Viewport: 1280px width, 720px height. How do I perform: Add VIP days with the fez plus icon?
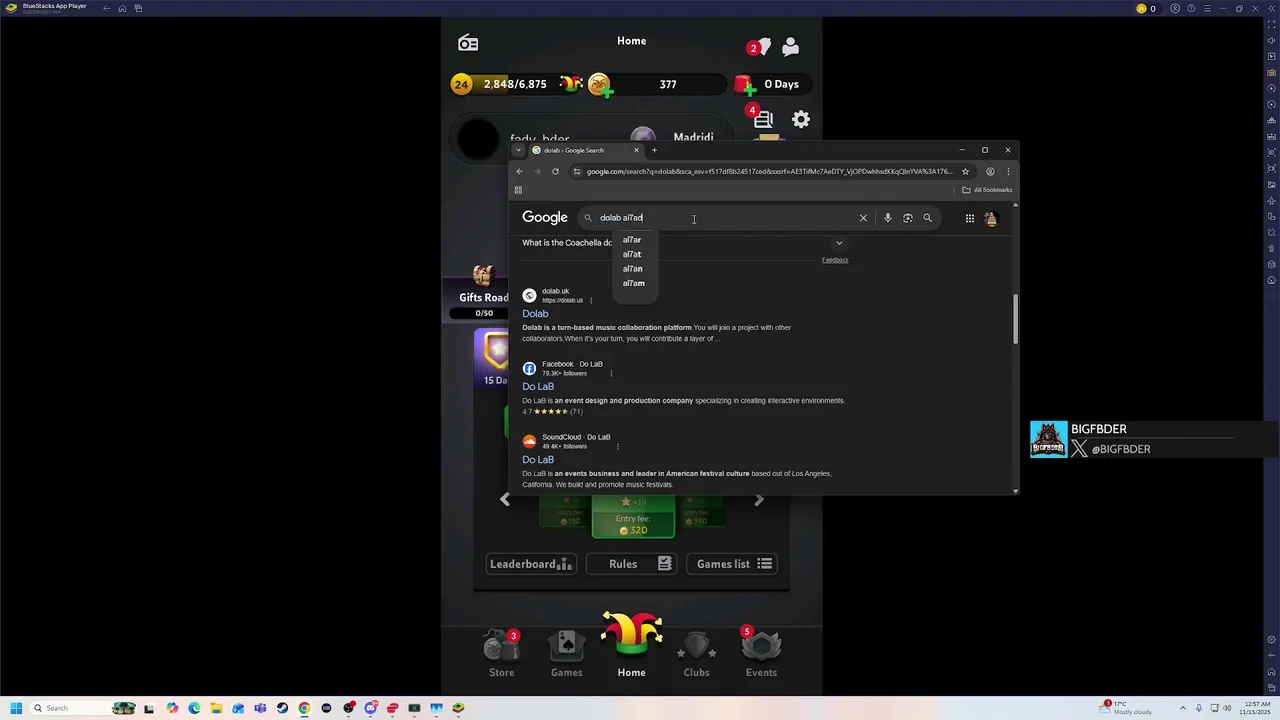coord(745,85)
